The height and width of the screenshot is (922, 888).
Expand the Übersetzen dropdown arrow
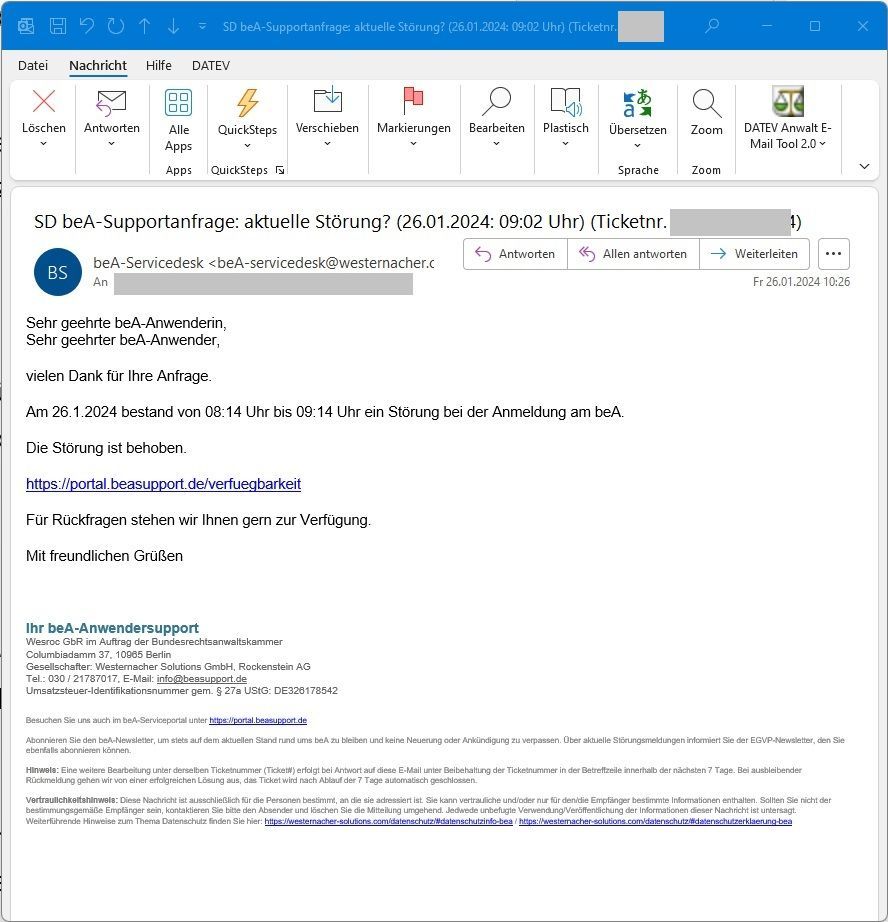(x=637, y=145)
